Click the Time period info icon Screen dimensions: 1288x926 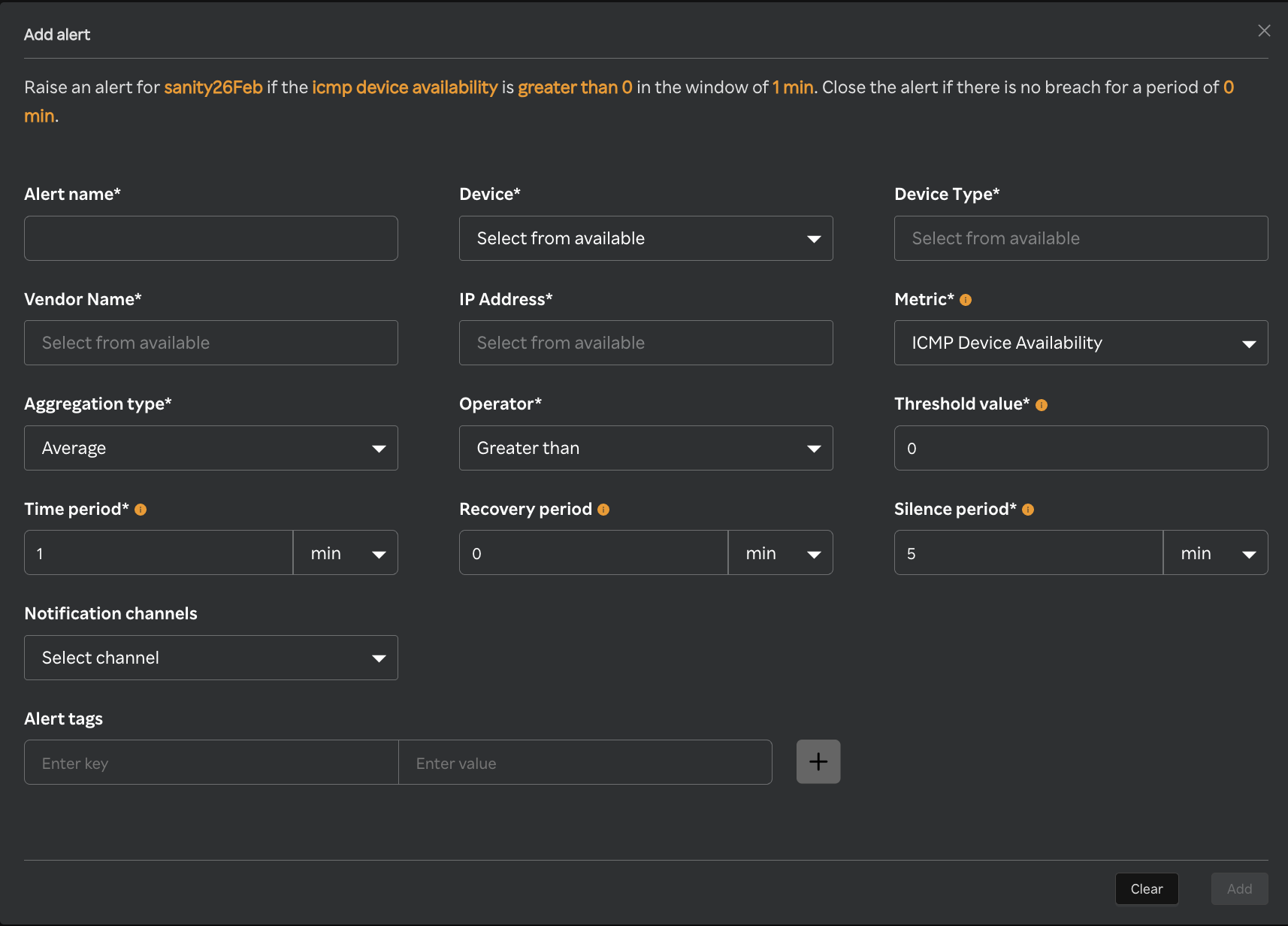click(141, 510)
